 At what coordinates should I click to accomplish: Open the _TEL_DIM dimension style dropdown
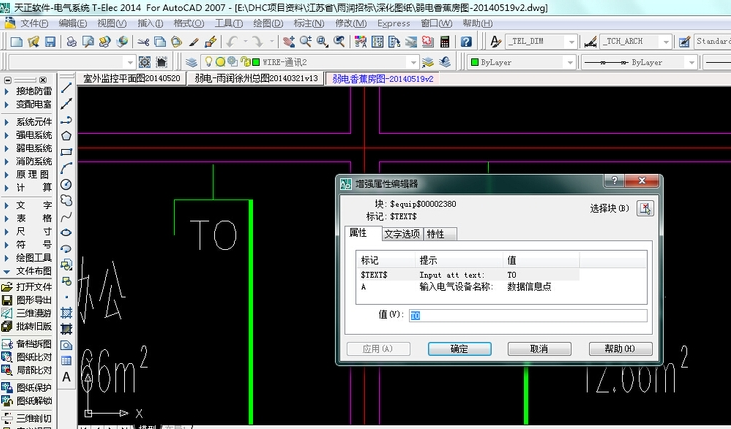pos(572,42)
